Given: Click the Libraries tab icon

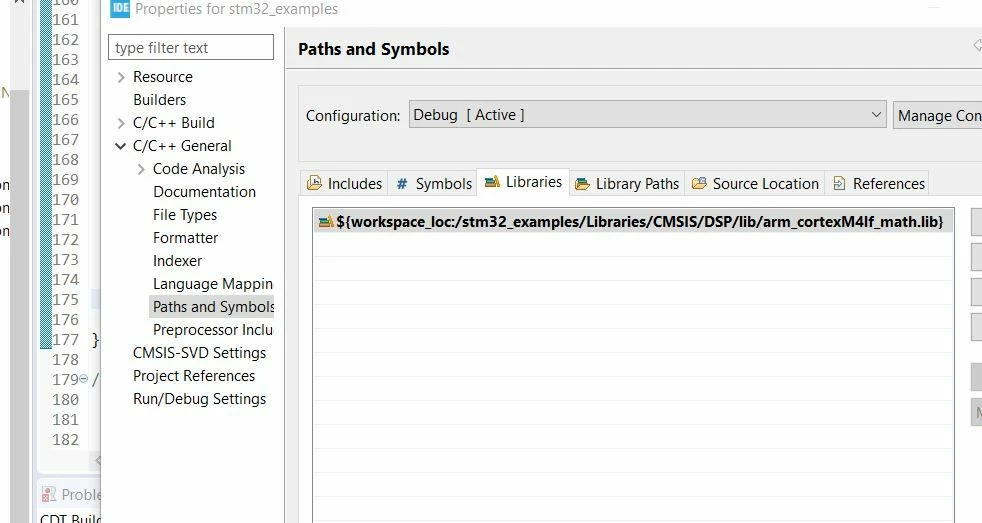Looking at the screenshot, I should (x=492, y=182).
